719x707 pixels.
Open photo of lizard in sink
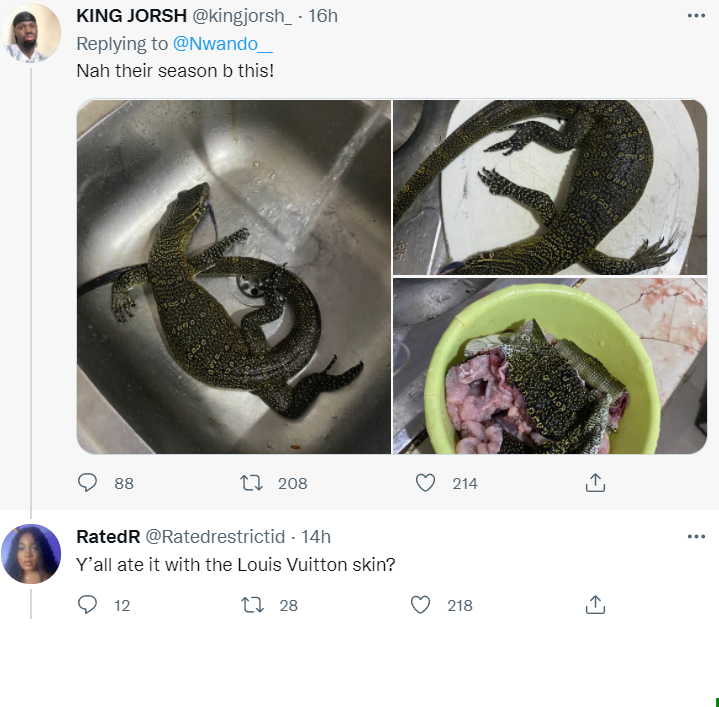click(234, 277)
